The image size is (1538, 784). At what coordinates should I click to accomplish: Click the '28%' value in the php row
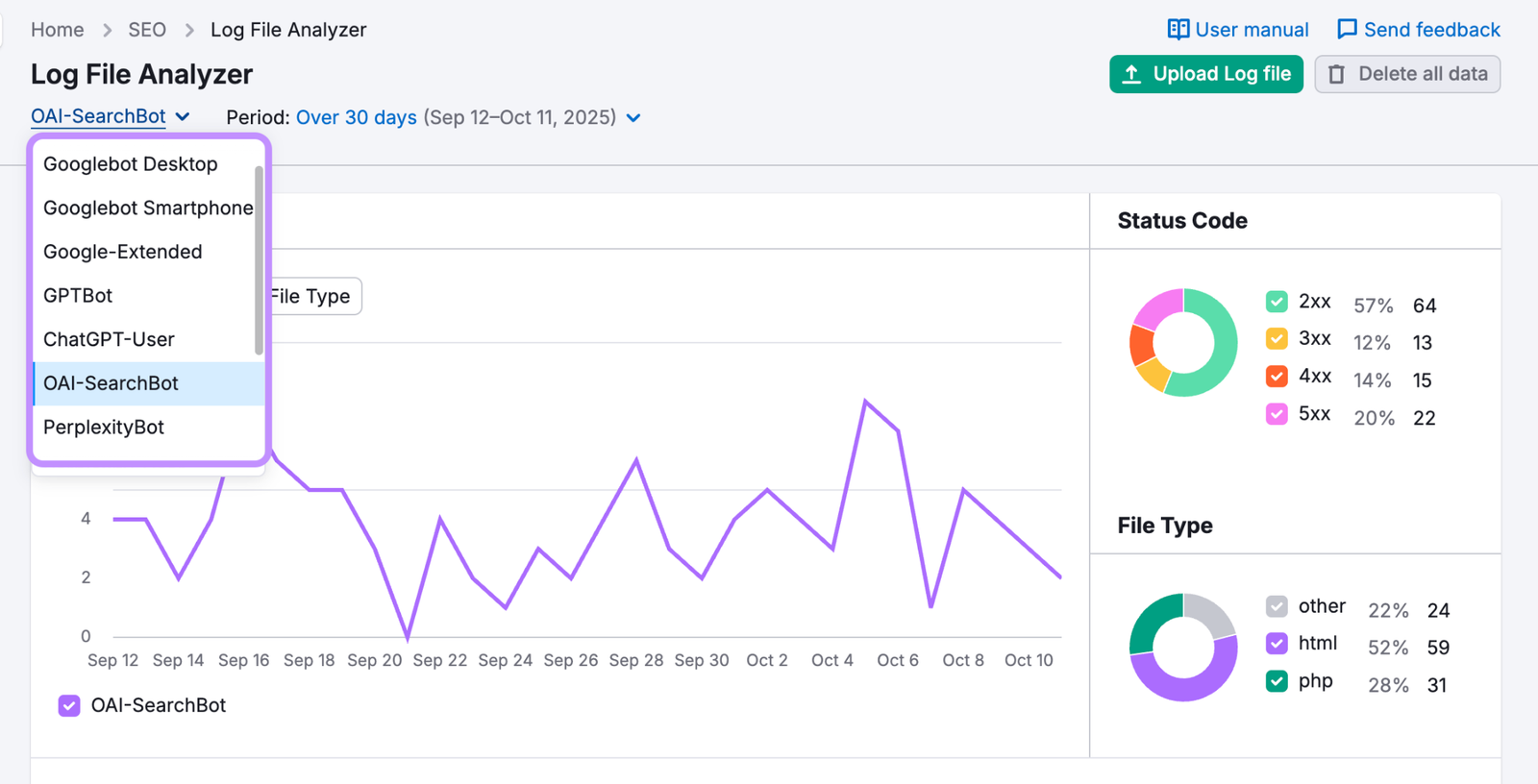[1388, 685]
